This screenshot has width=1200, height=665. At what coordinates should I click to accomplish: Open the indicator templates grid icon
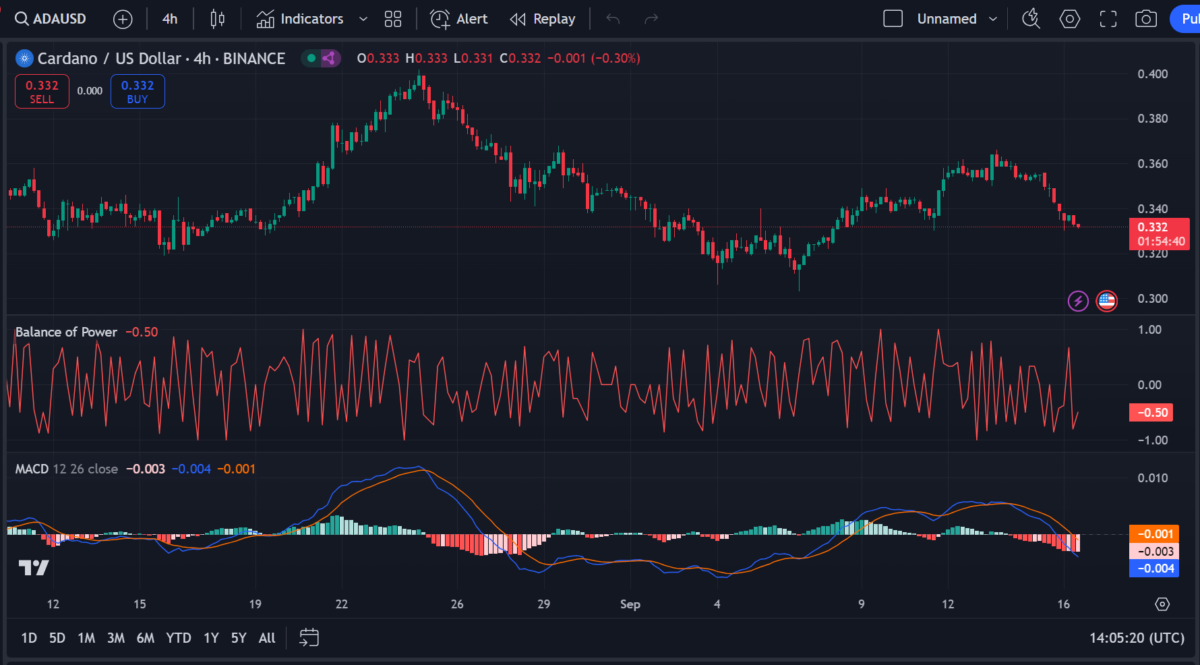(393, 19)
